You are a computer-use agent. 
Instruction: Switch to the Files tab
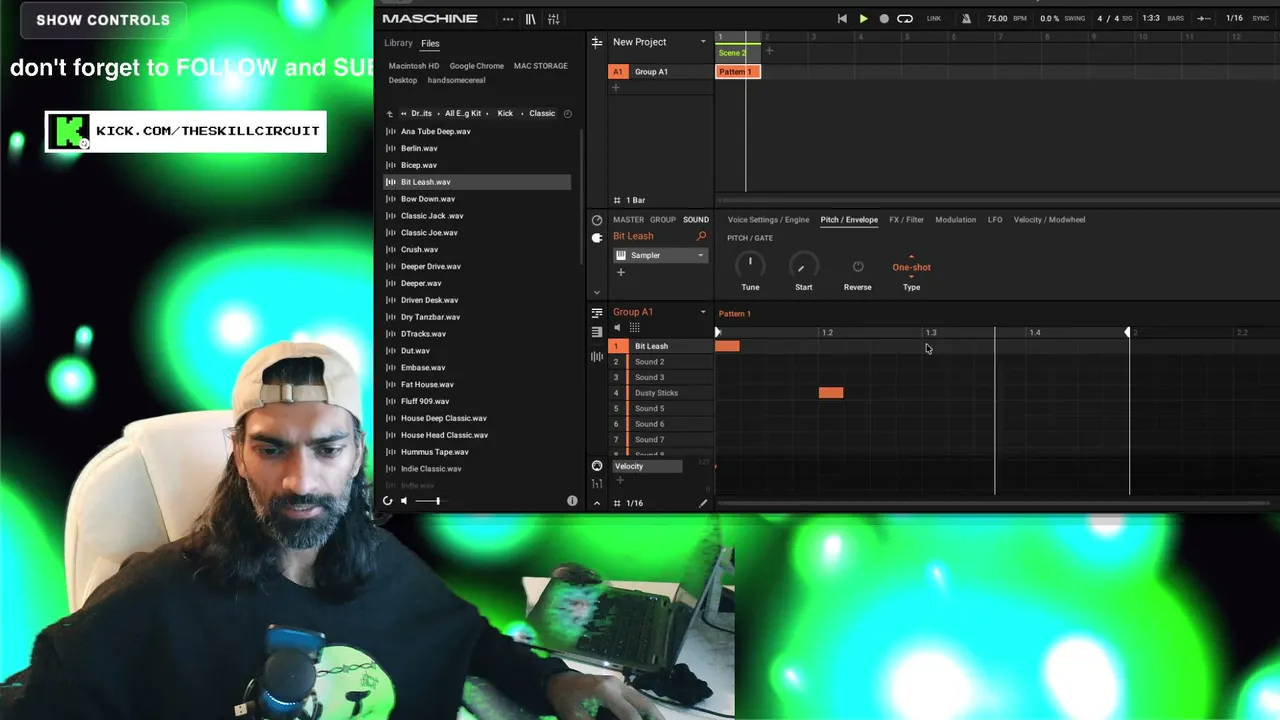pos(430,43)
